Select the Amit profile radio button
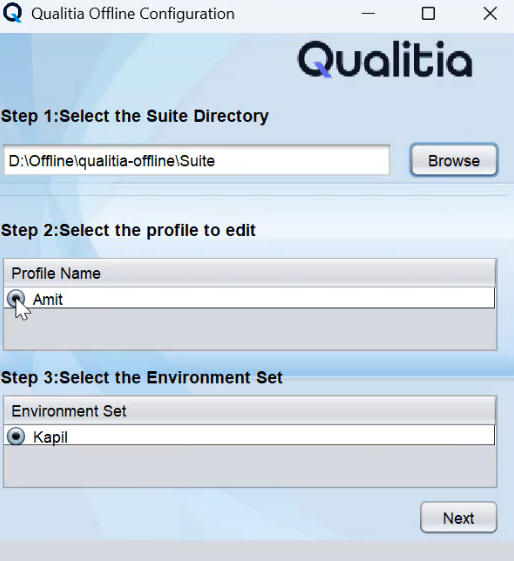The height and width of the screenshot is (561, 514). 16,298
